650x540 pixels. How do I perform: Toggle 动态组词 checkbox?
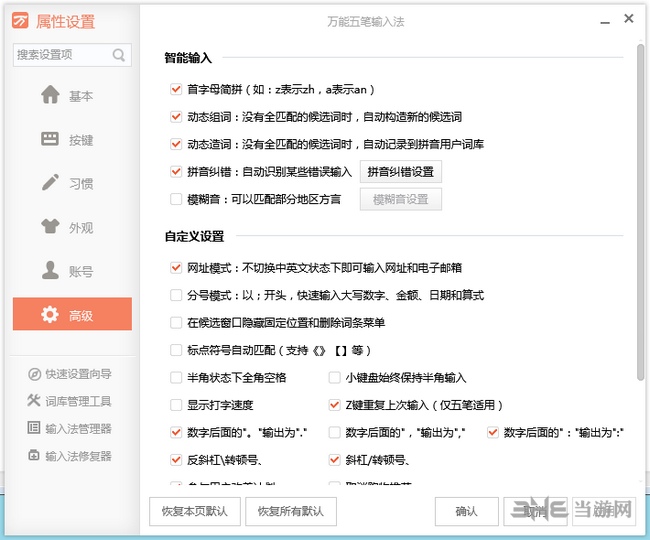[x=176, y=117]
